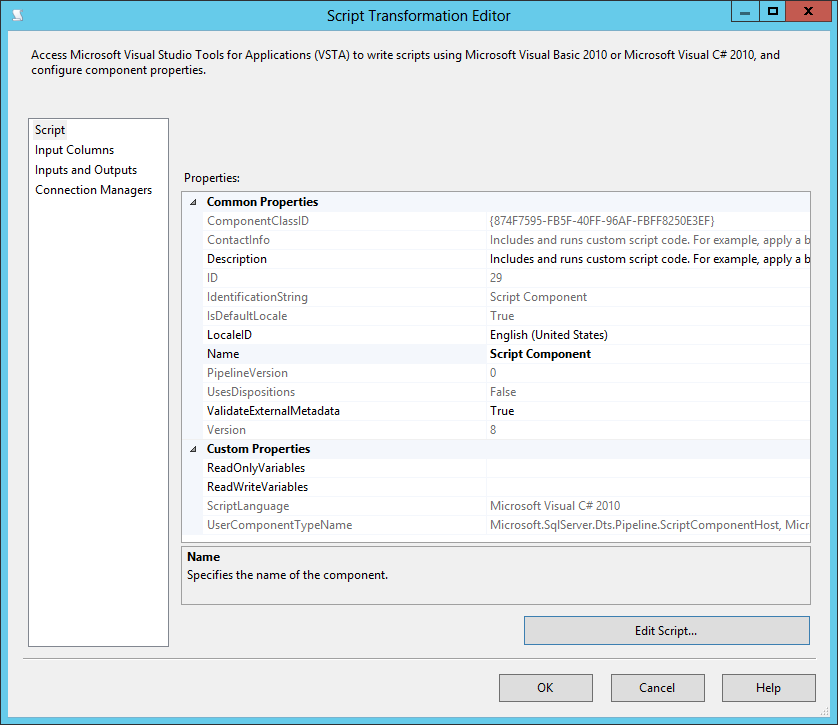Image resolution: width=838 pixels, height=725 pixels.
Task: Collapse the Common Properties group
Action: coord(192,201)
